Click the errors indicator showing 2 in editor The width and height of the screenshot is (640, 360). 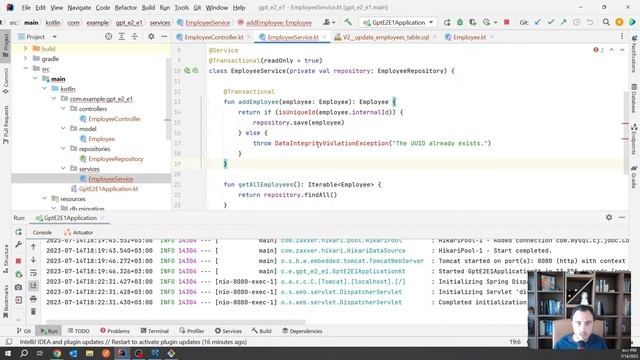598,50
